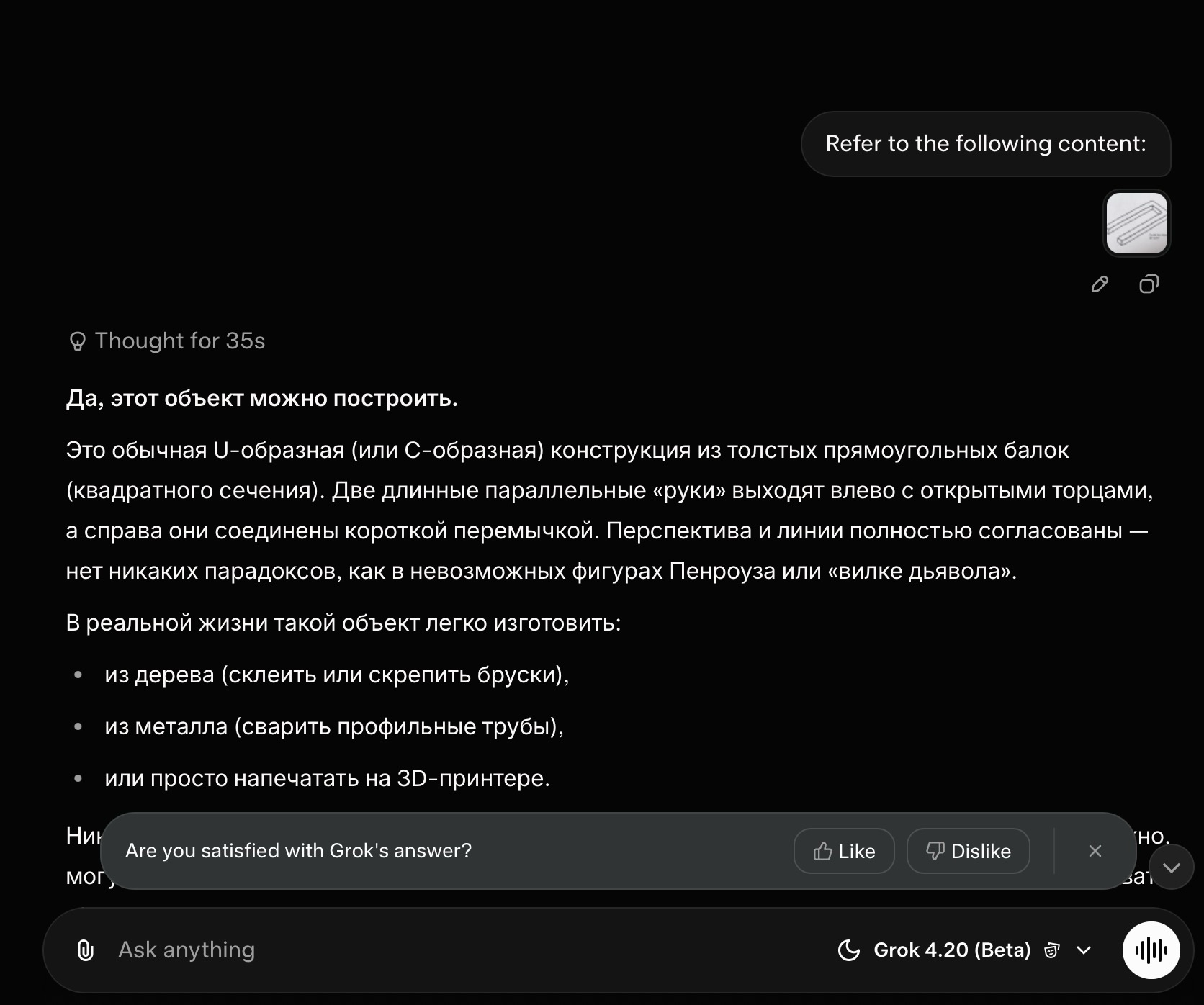Start voice mode with the waveform button
This screenshot has width=1204, height=1005.
point(1151,950)
